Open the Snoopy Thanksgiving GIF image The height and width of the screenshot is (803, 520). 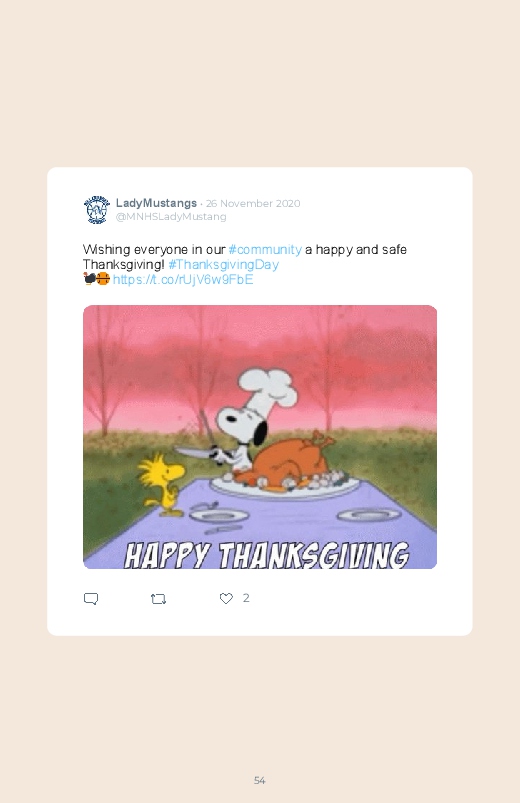tap(260, 437)
